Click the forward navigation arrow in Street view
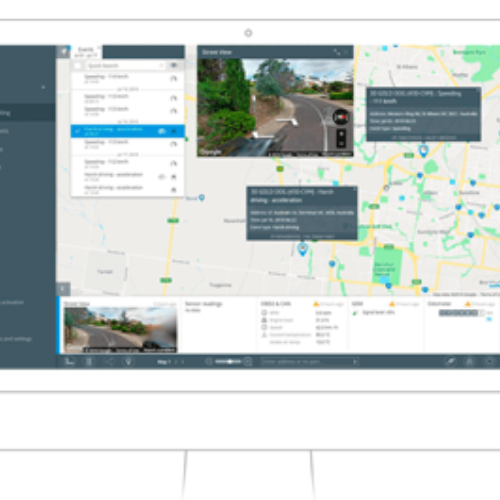 coord(287,121)
